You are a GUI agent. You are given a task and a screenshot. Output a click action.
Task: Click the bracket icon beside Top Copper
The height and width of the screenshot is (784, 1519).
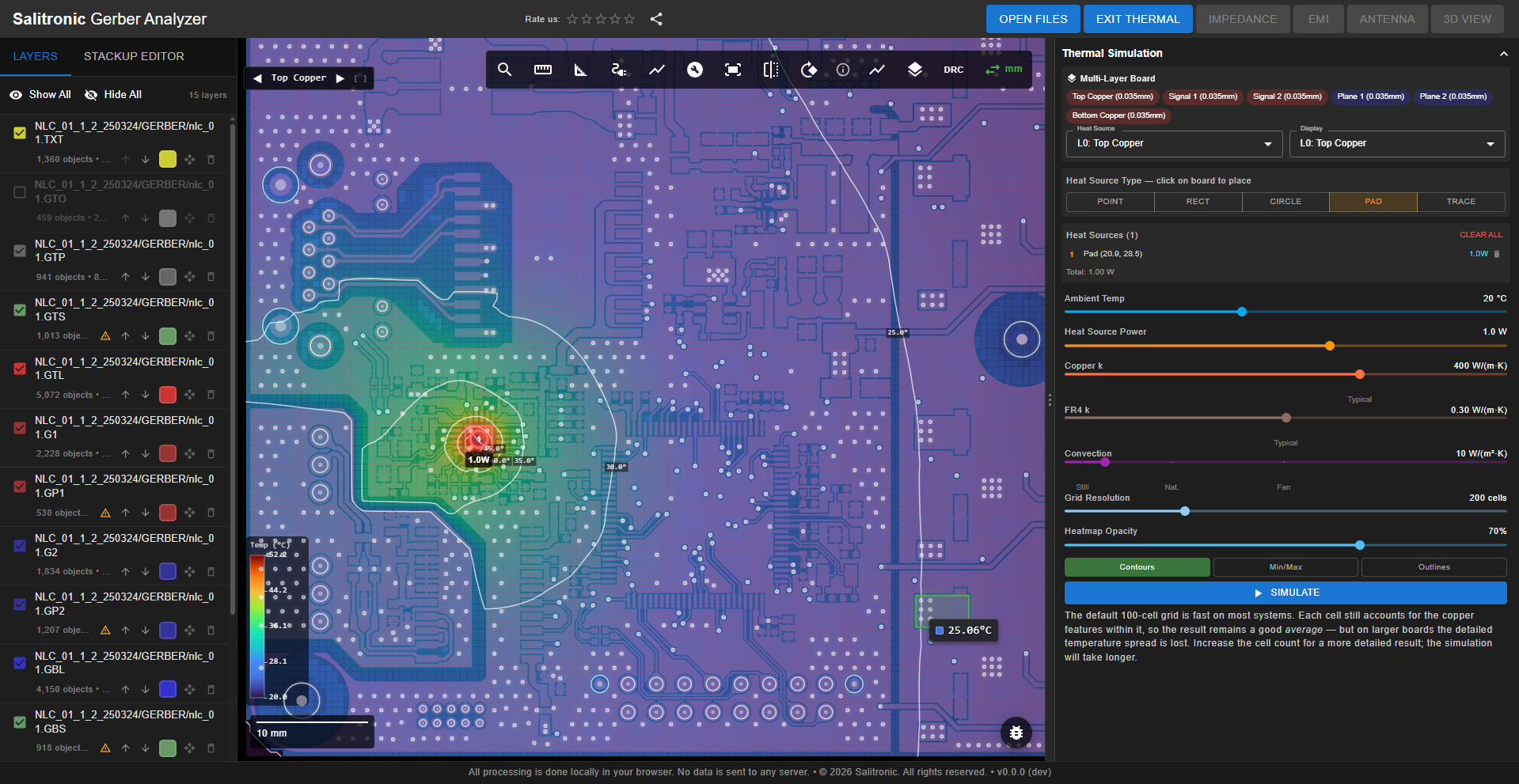click(360, 78)
